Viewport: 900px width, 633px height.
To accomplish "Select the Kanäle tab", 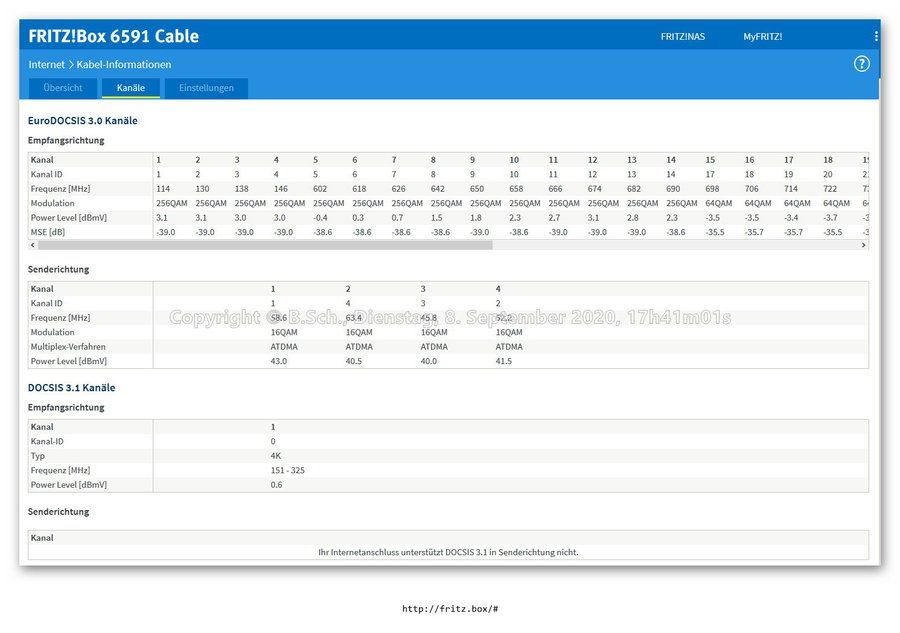I will coord(131,88).
